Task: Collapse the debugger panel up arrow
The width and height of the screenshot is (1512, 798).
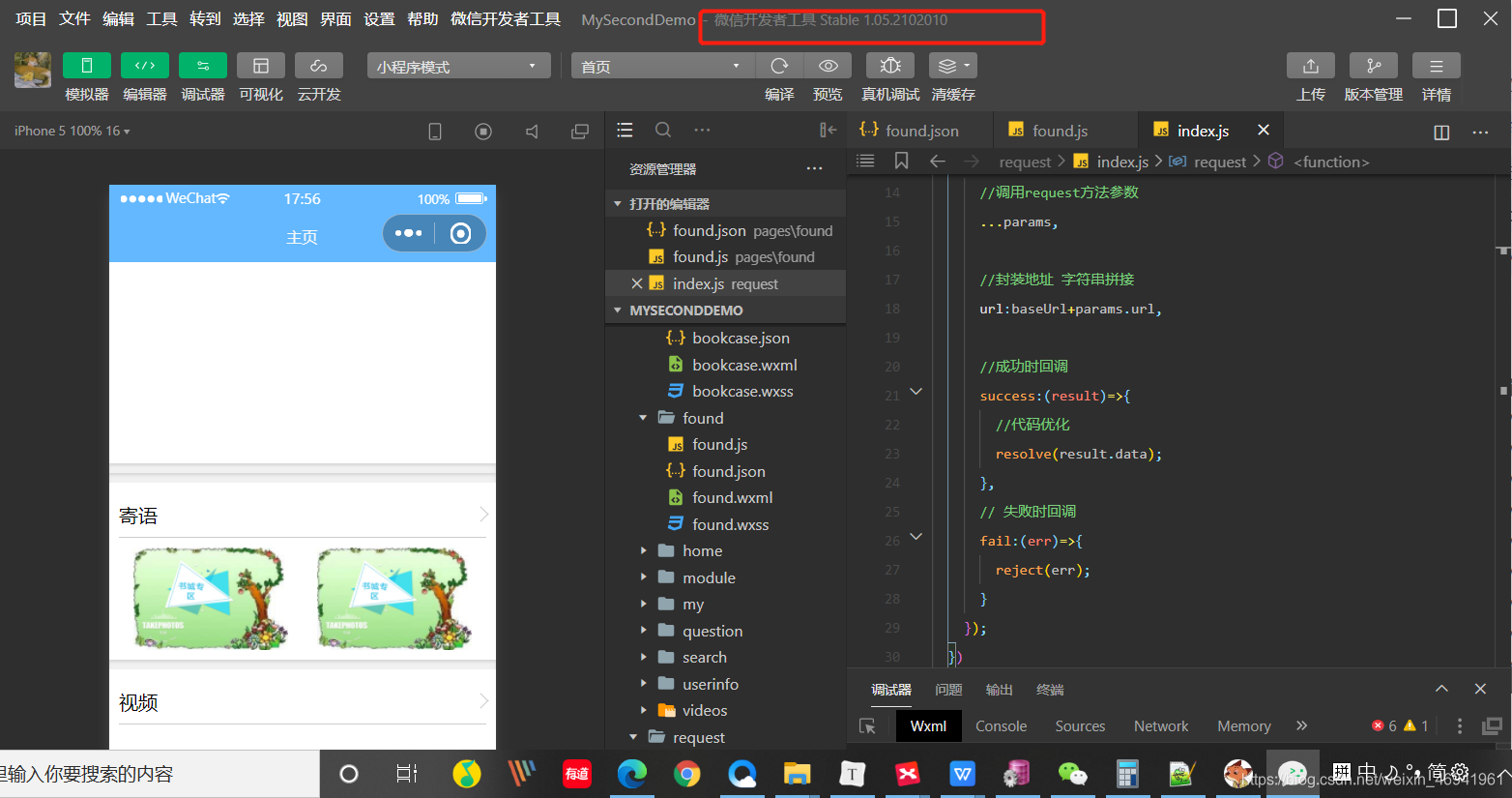Action: (x=1441, y=689)
